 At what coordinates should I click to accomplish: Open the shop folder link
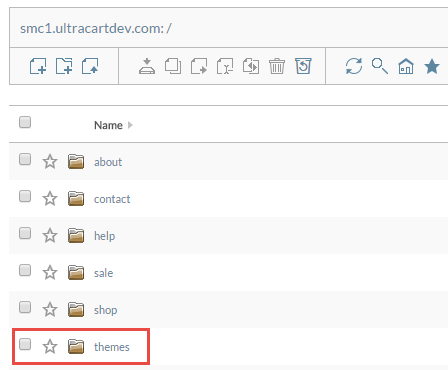105,310
